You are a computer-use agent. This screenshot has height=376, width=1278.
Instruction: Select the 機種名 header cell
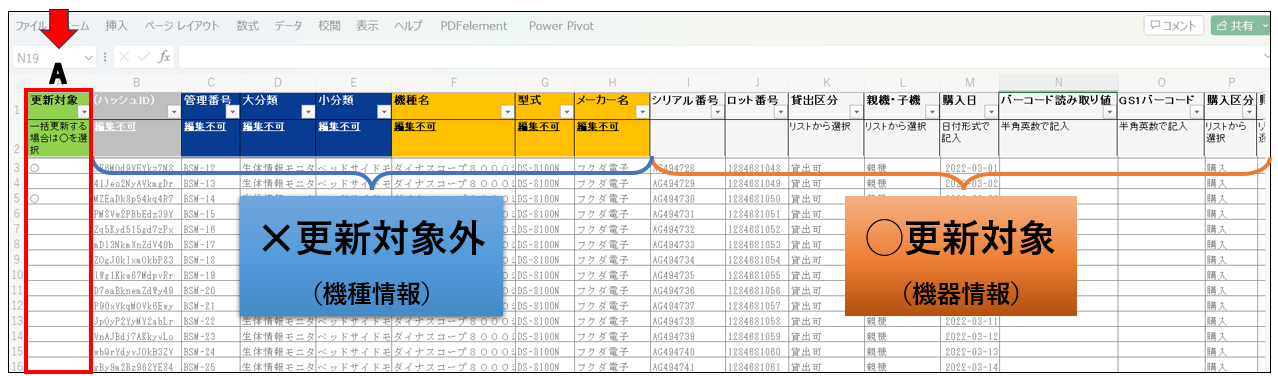(454, 105)
